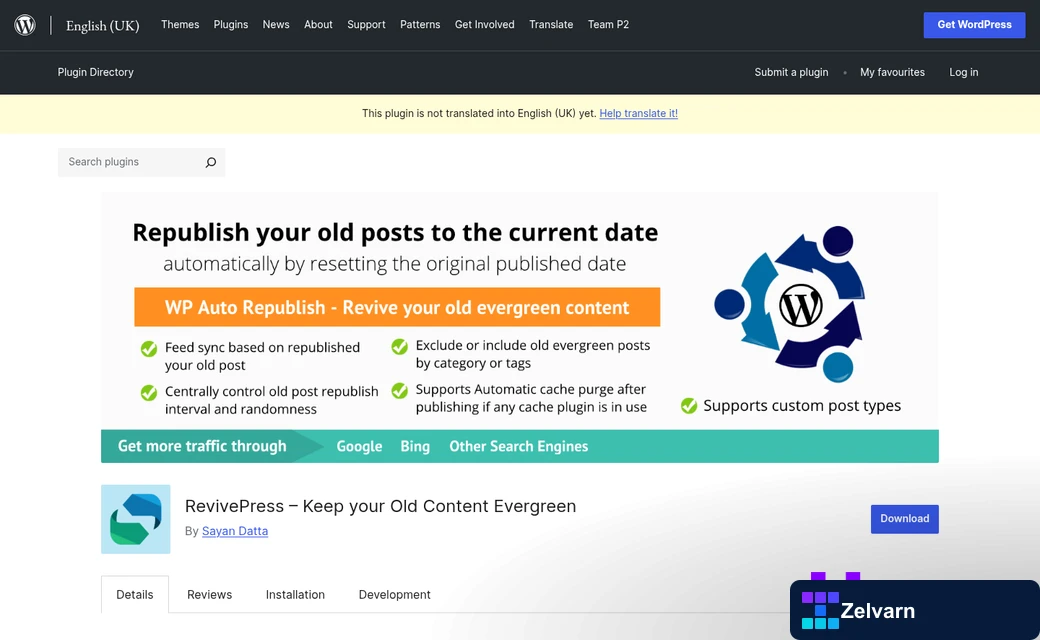This screenshot has width=1040, height=640.
Task: Switch to the Installation tab
Action: (x=295, y=594)
